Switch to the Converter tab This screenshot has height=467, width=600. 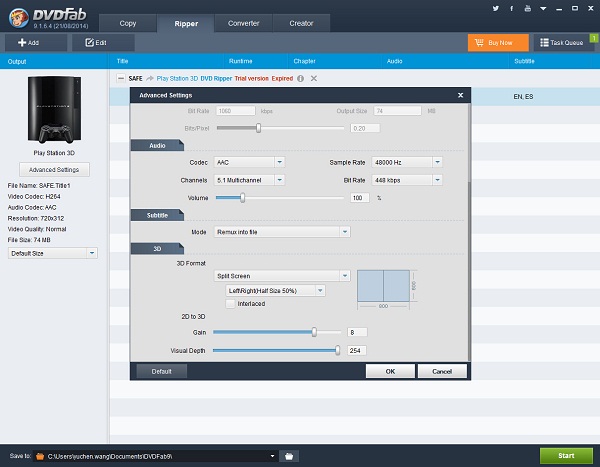(x=243, y=23)
